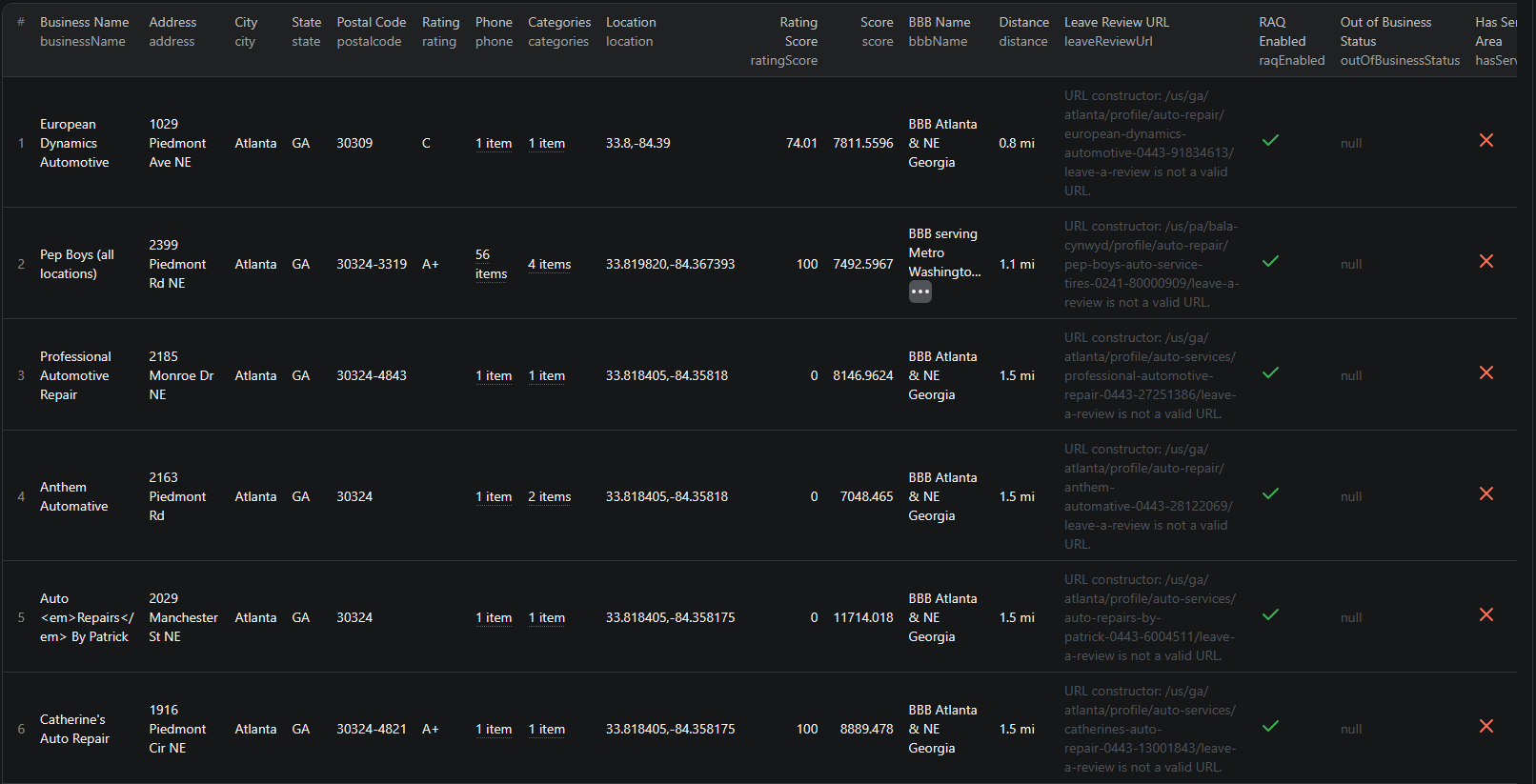Open Catherine's Auto Repair categories 1 item
The image size is (1536, 784).
coord(546,730)
